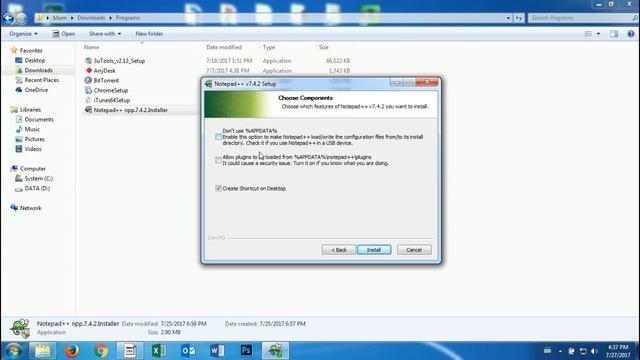Image resolution: width=640 pixels, height=360 pixels.
Task: Launch Chrome from taskbar
Action: pos(101,351)
